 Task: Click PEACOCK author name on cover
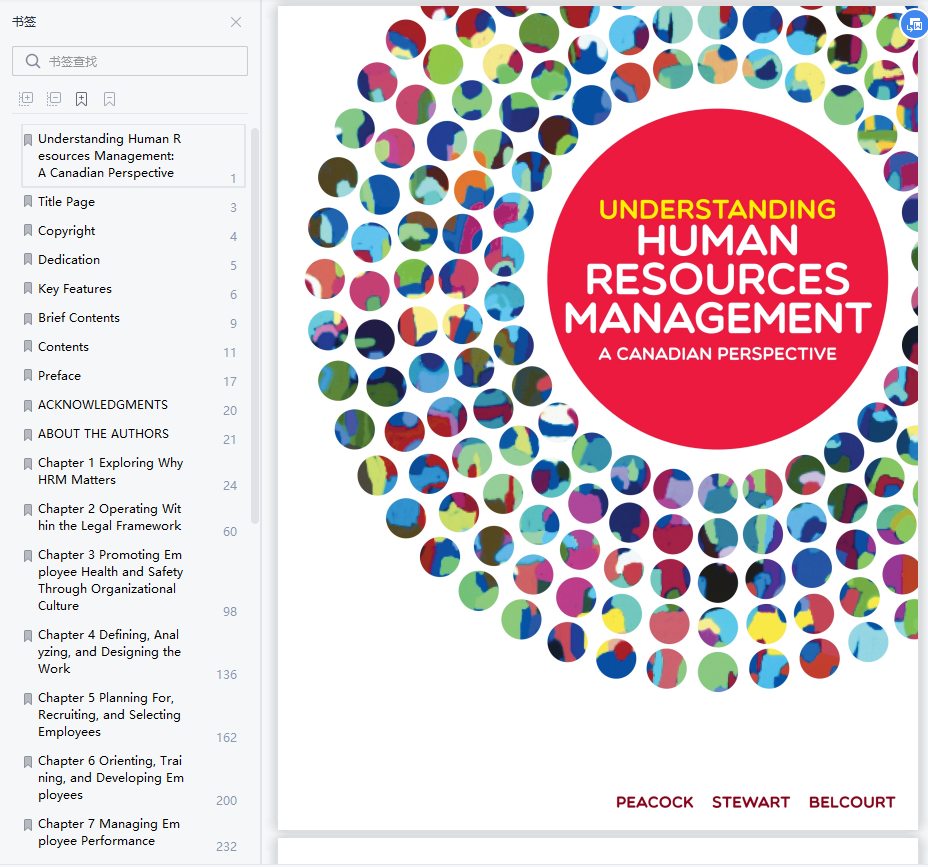[x=655, y=802]
